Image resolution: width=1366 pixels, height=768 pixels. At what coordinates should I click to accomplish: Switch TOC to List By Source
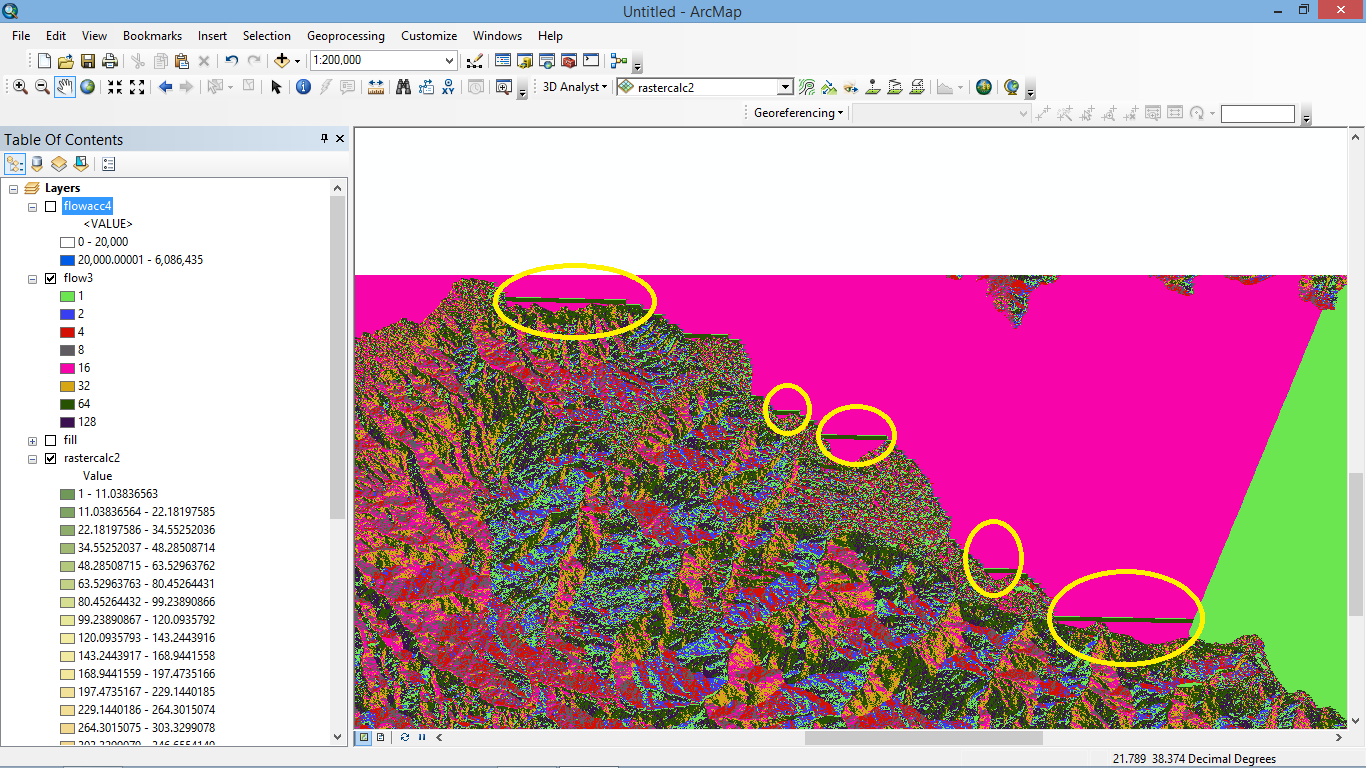(x=37, y=164)
